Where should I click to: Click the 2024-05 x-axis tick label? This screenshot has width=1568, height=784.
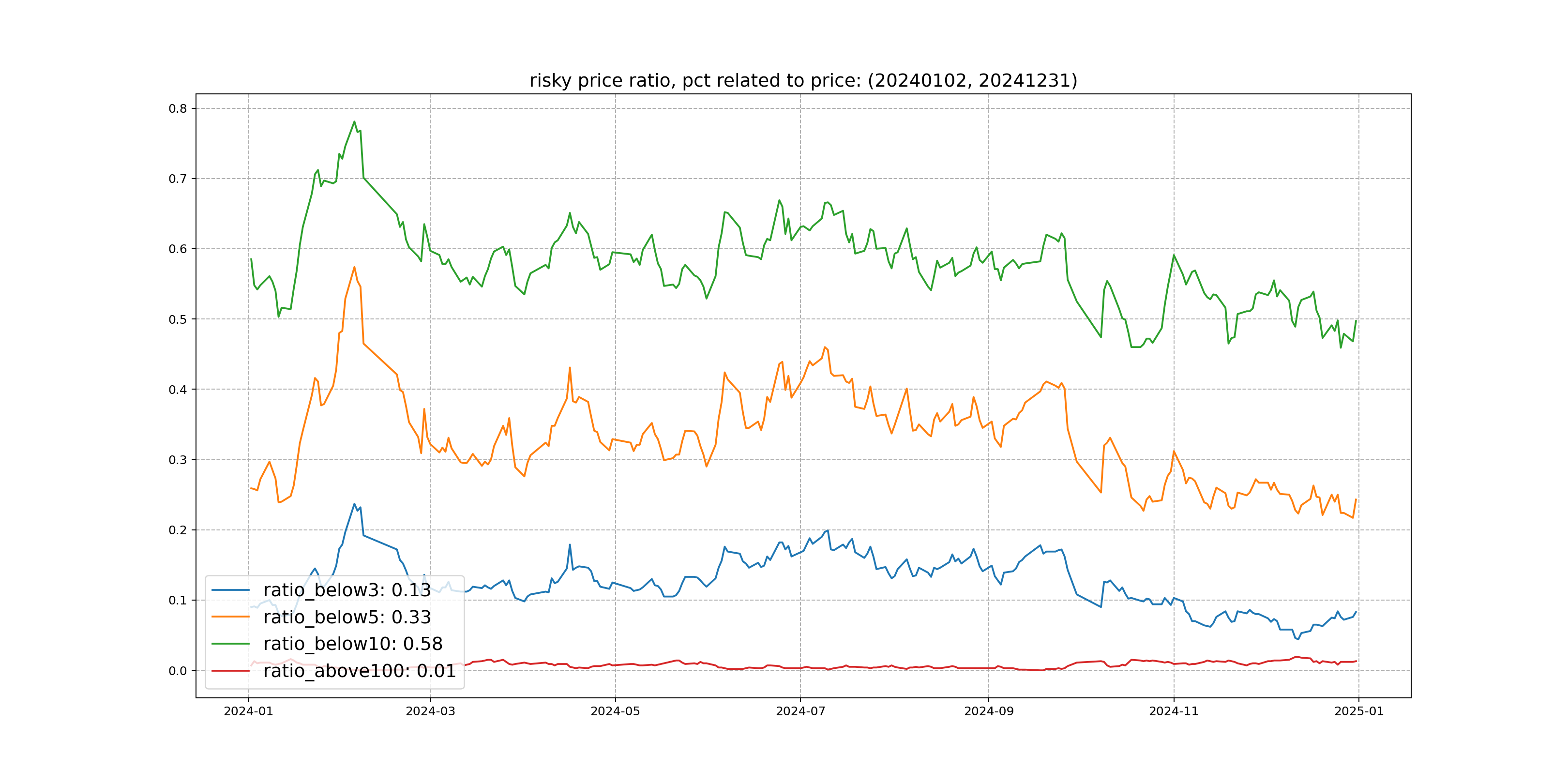(x=615, y=711)
